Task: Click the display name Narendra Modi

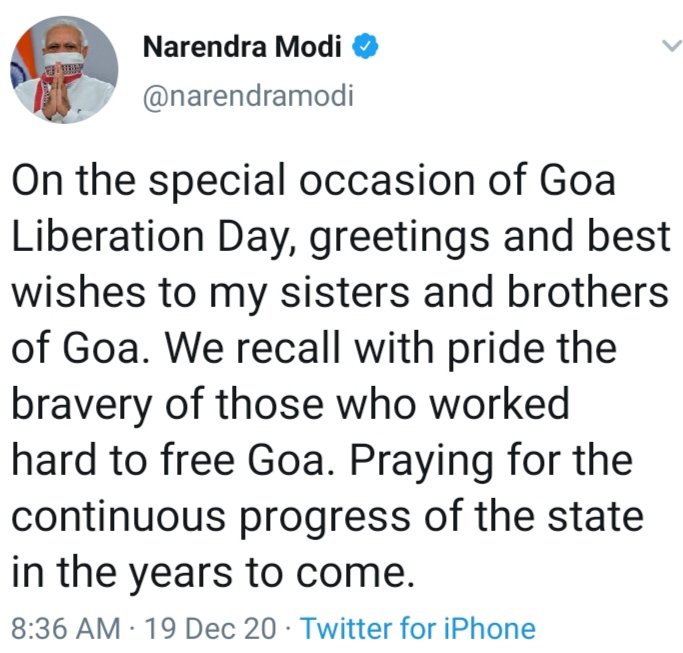Action: [245, 47]
